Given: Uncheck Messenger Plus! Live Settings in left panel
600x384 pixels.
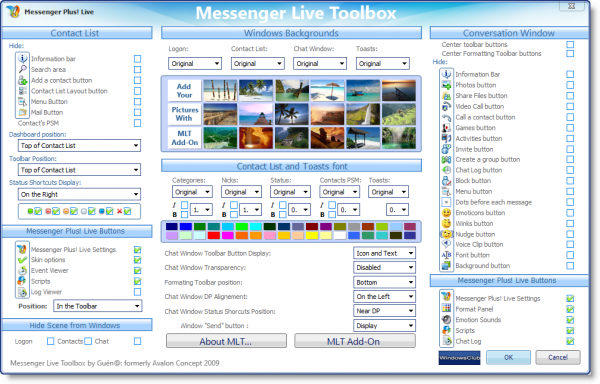Looking at the screenshot, I should [x=137, y=250].
